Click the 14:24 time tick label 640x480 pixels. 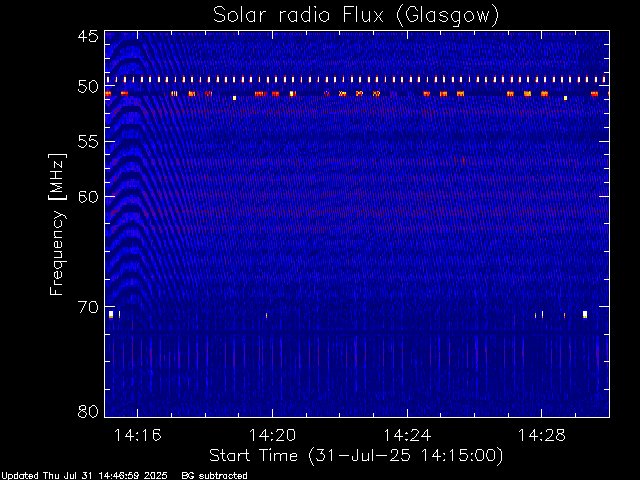pos(407,435)
